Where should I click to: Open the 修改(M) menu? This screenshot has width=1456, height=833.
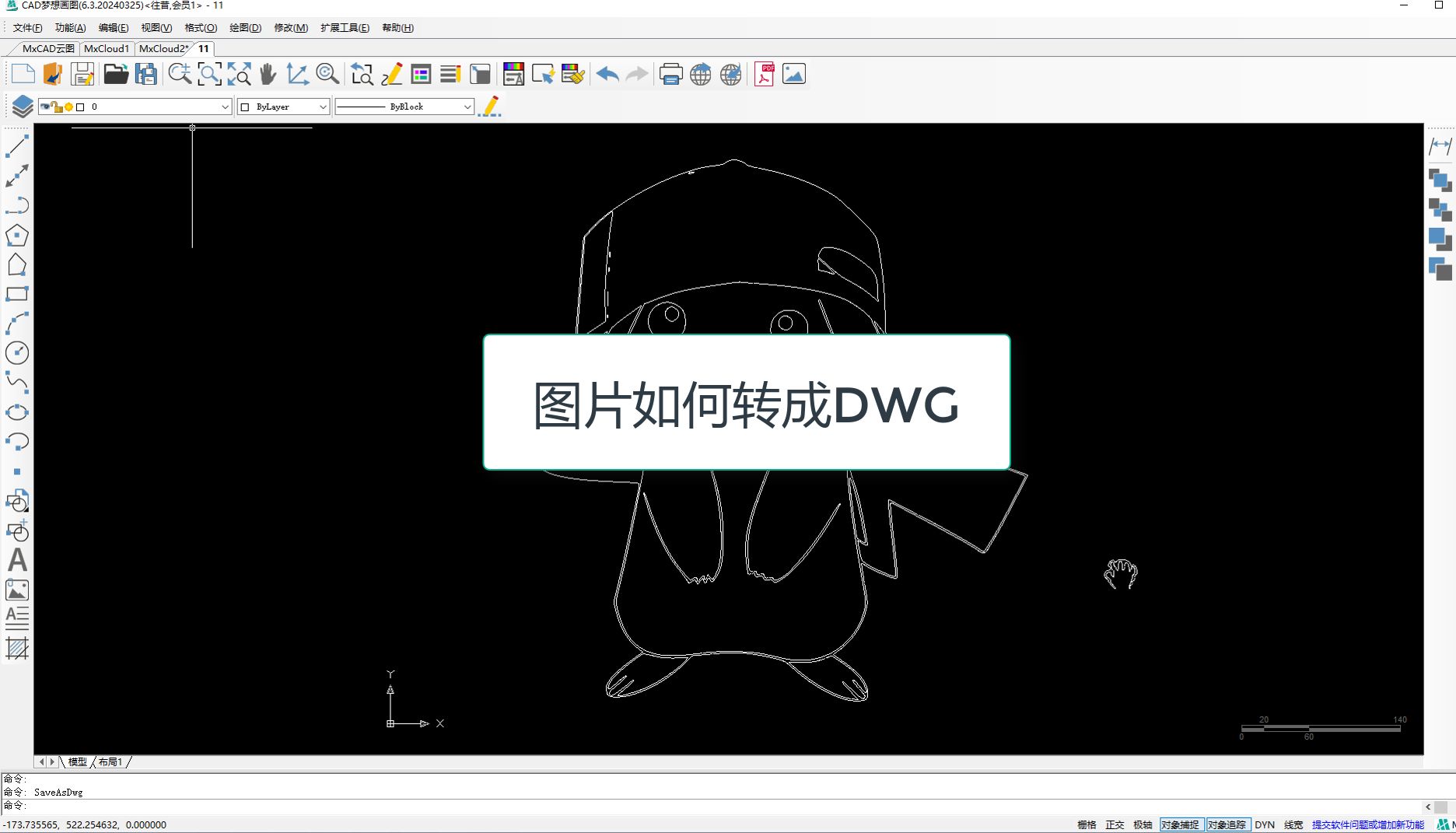pyautogui.click(x=291, y=27)
